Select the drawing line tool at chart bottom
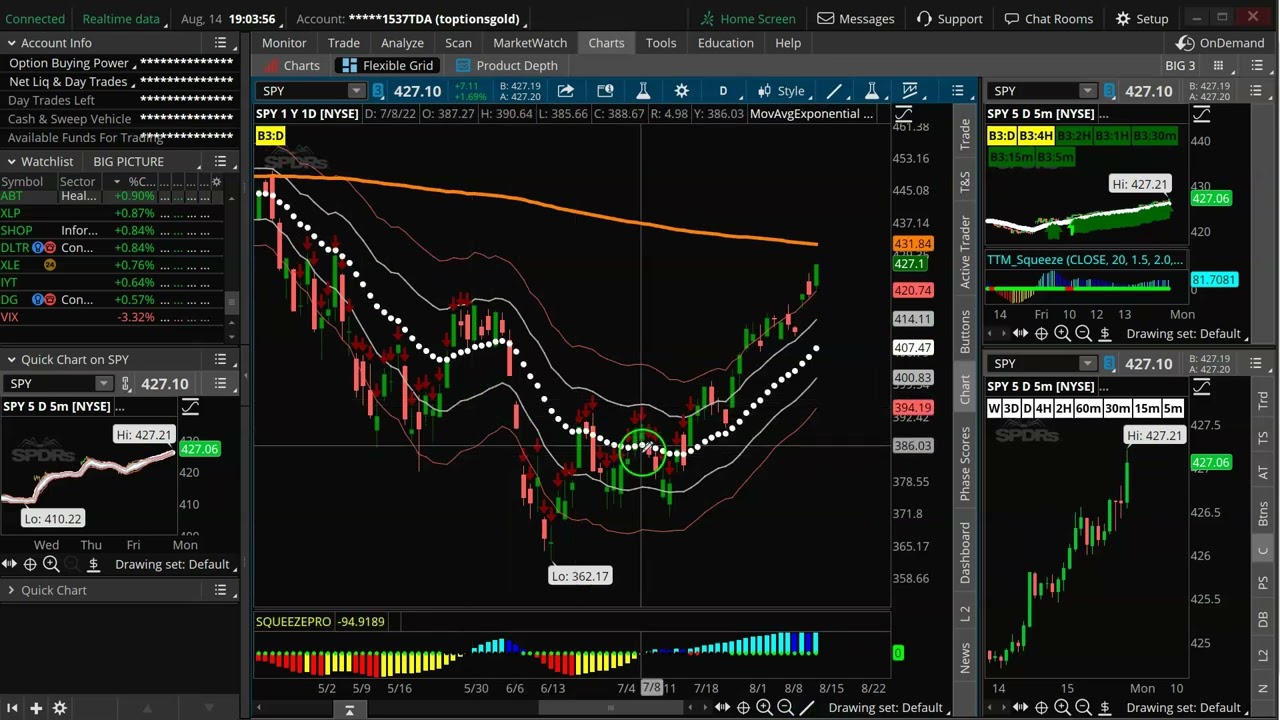The image size is (1280, 720). (807, 708)
